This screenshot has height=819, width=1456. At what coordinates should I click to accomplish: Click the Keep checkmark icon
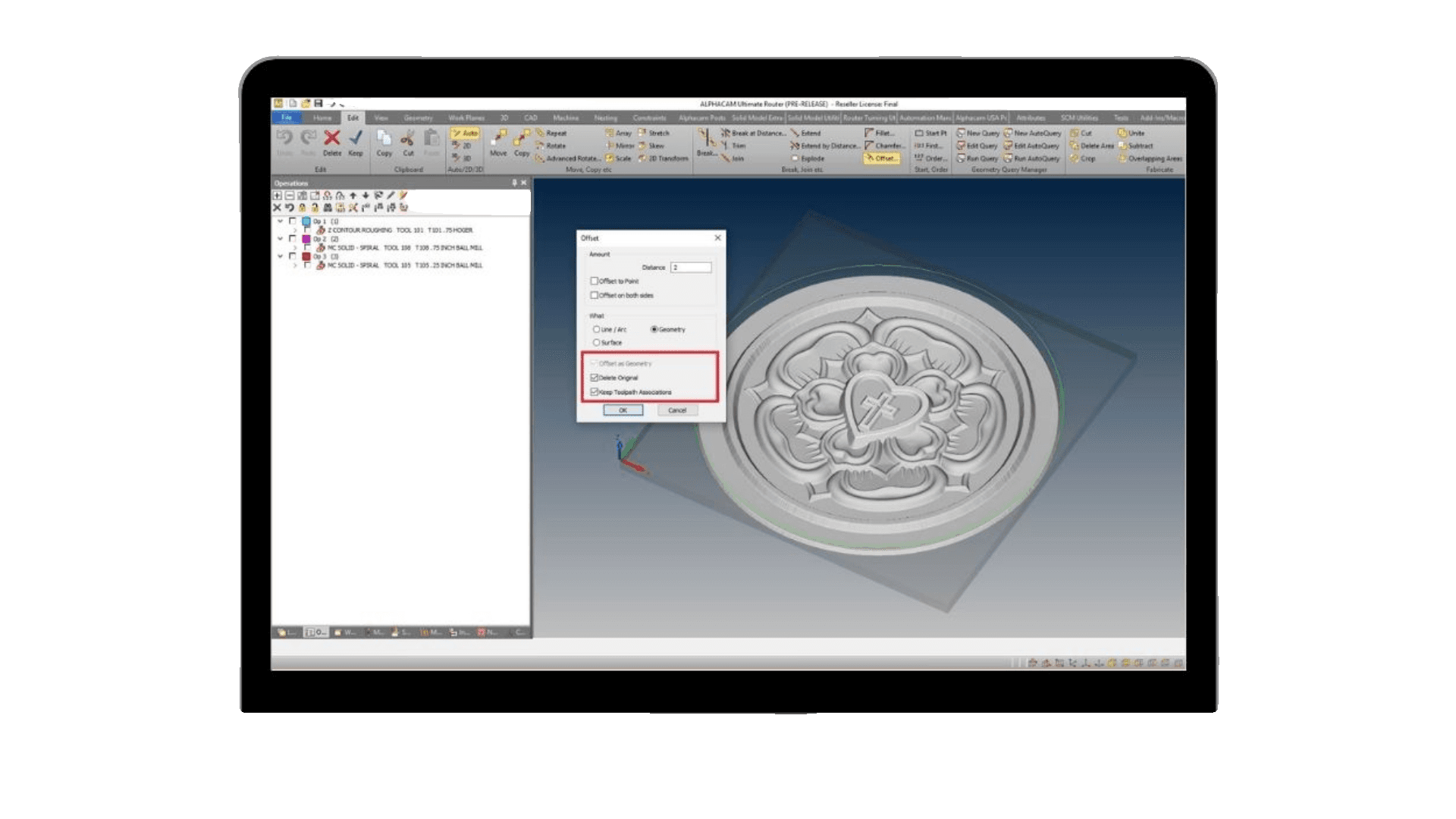[x=356, y=138]
